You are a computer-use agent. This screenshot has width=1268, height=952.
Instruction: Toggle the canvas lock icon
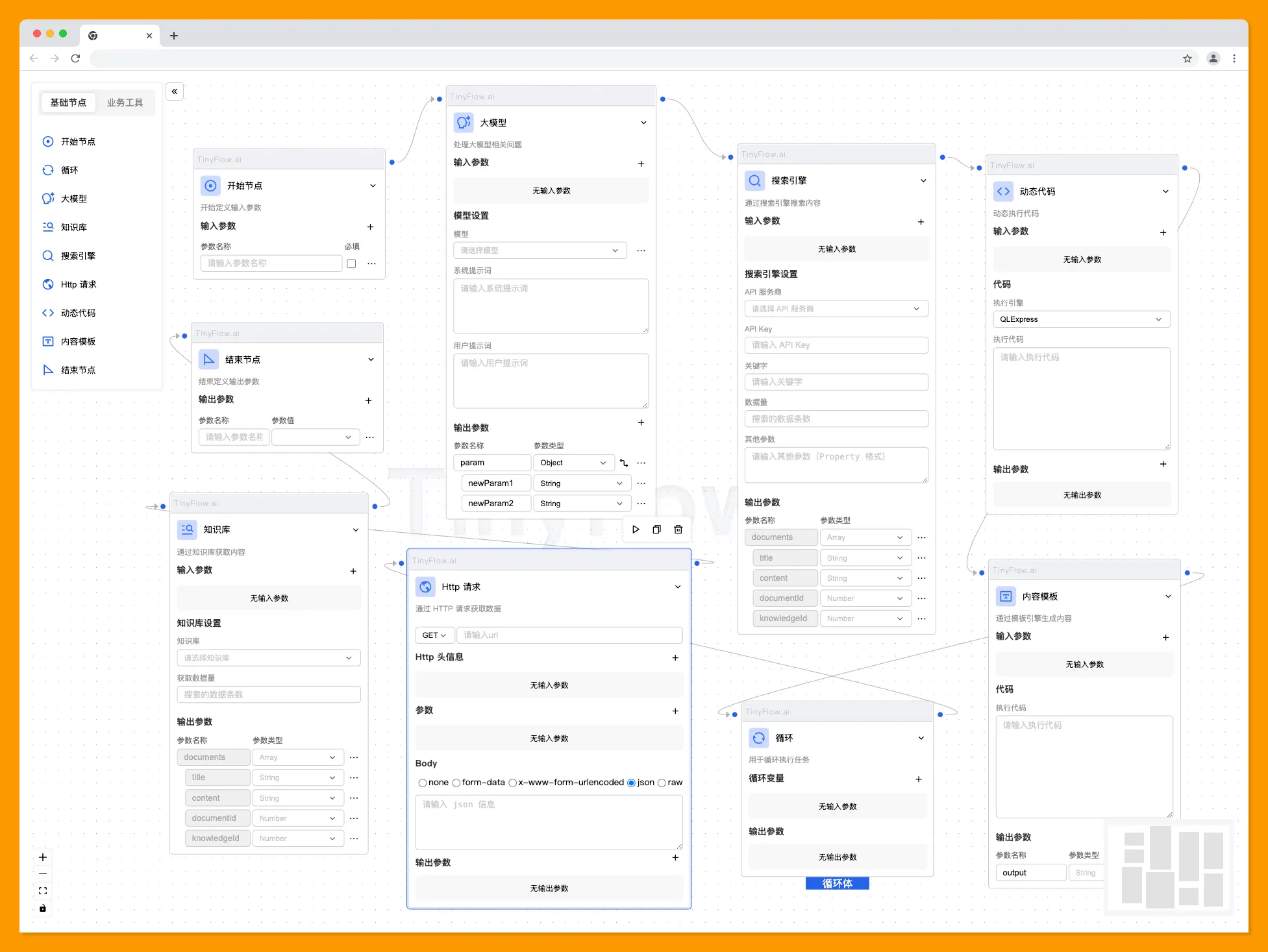pyautogui.click(x=43, y=908)
